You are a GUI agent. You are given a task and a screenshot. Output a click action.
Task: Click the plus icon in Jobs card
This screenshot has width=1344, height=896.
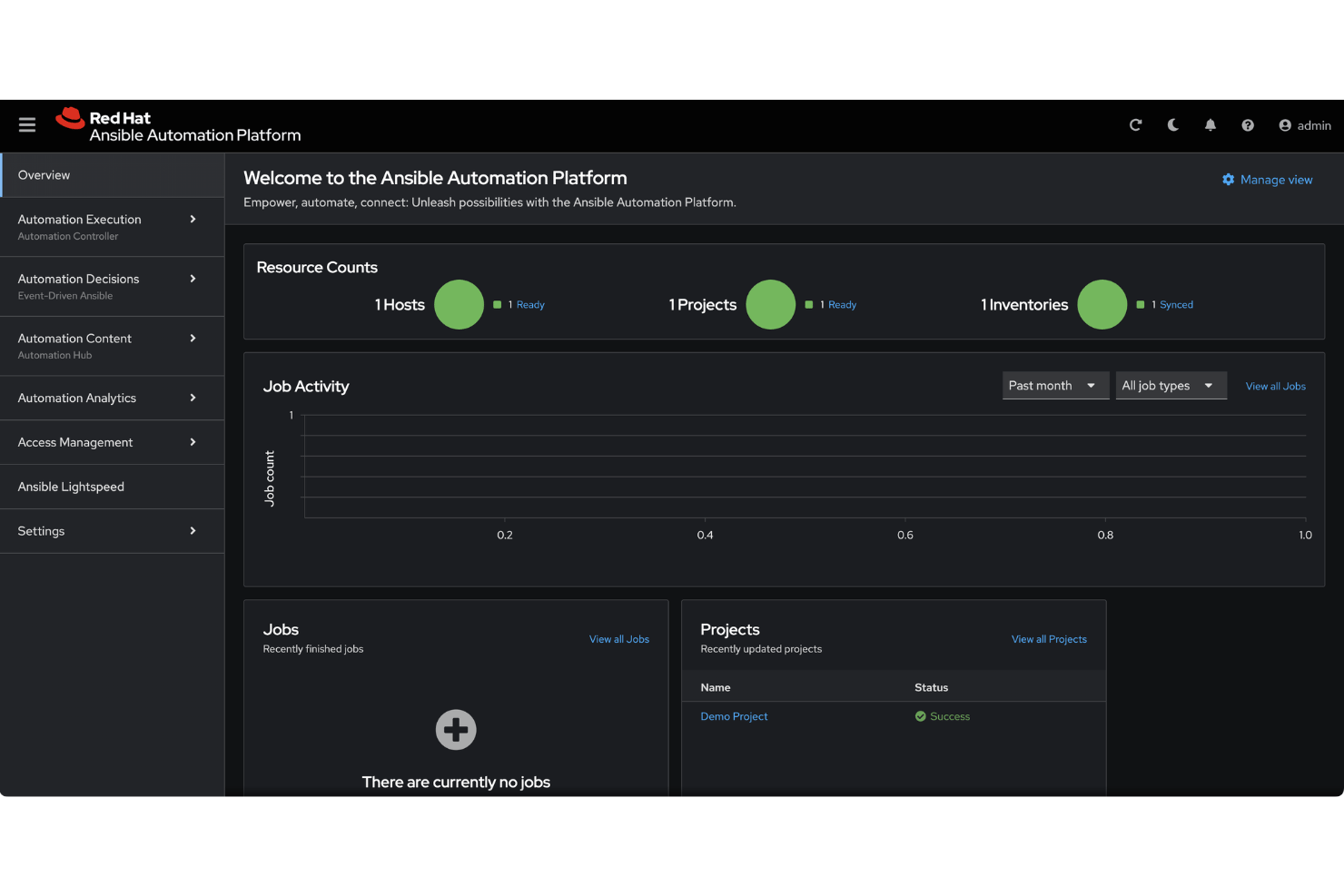pos(456,730)
